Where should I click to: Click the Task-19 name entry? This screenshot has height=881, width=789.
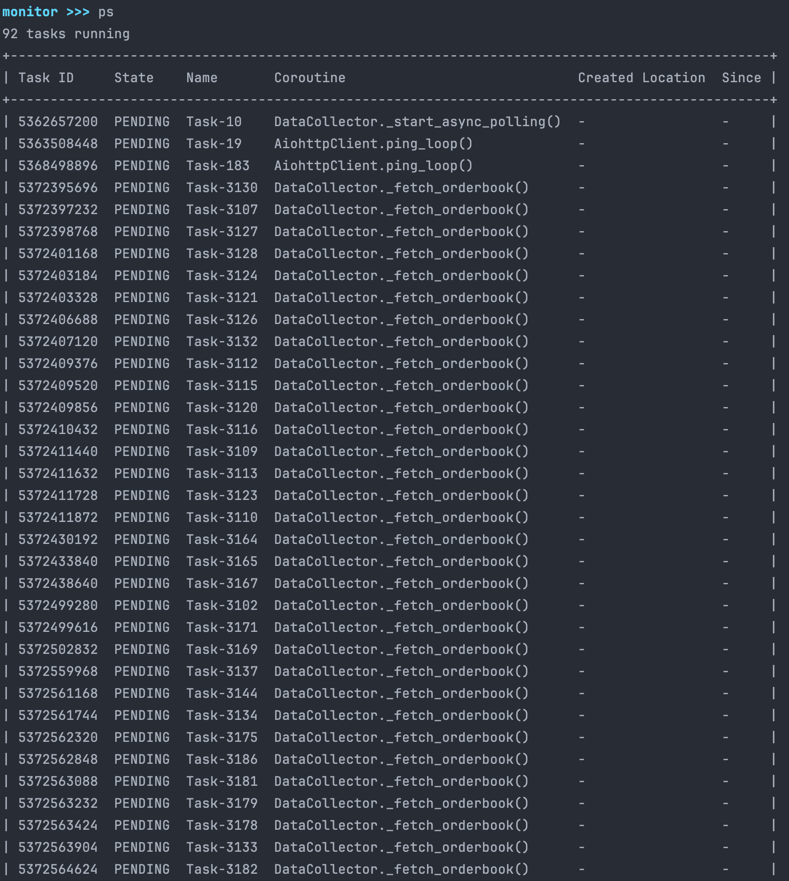pos(214,144)
